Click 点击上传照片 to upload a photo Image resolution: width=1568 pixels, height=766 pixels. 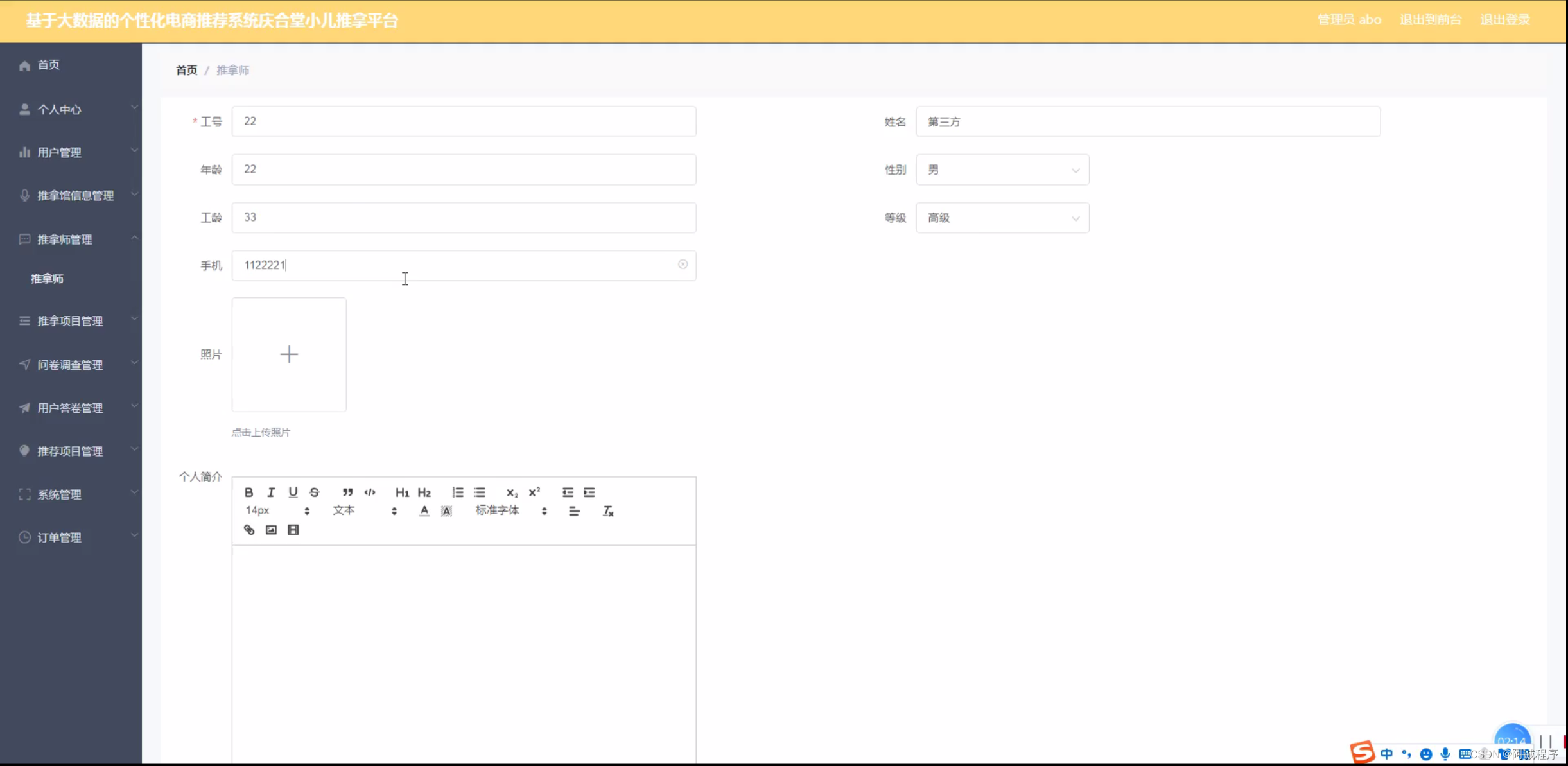(261, 431)
